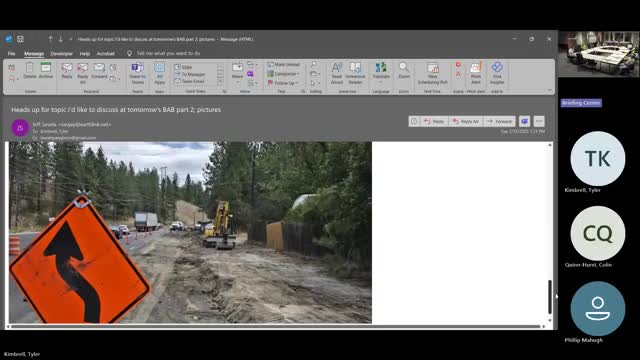Open Viva Insights add-in
Screen dimensions: 640x360
click(497, 73)
